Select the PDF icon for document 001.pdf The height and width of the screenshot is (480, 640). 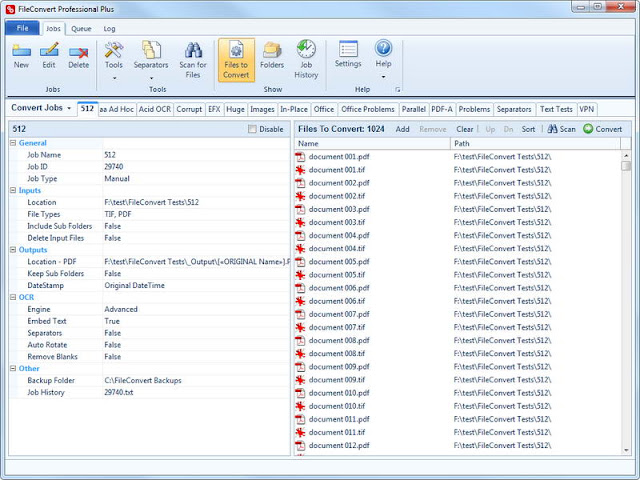(300, 157)
